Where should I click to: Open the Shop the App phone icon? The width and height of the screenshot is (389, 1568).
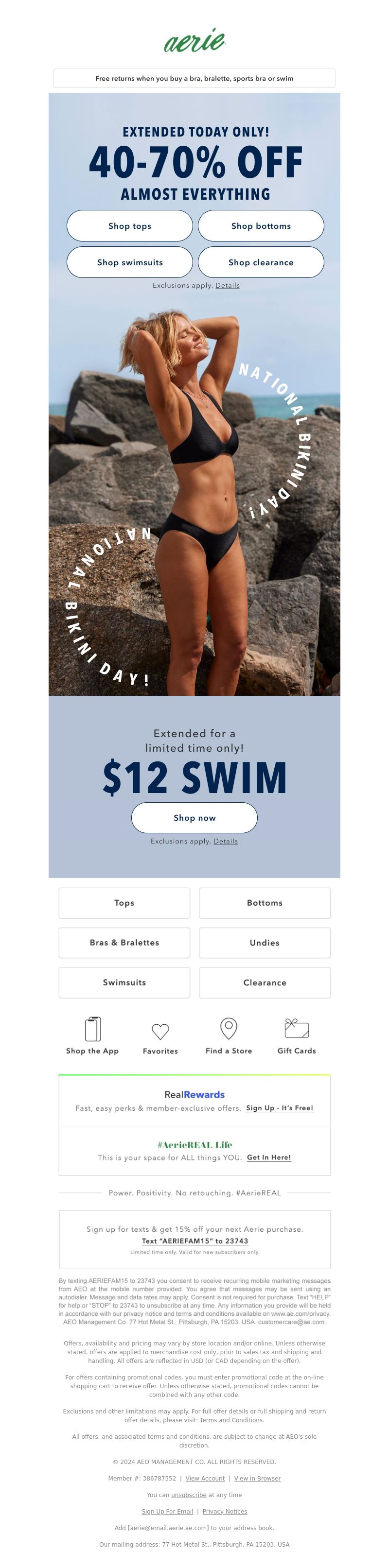click(x=92, y=1029)
